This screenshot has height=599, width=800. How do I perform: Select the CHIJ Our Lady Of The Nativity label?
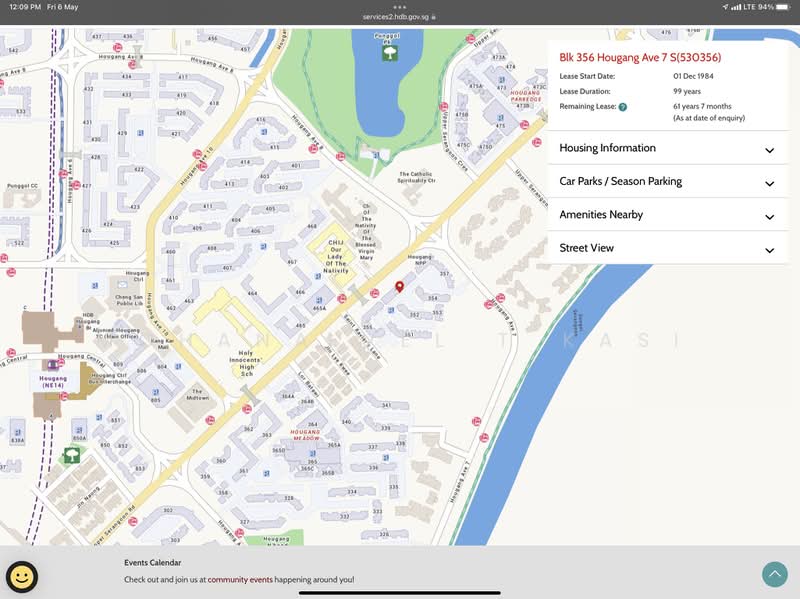[x=335, y=256]
